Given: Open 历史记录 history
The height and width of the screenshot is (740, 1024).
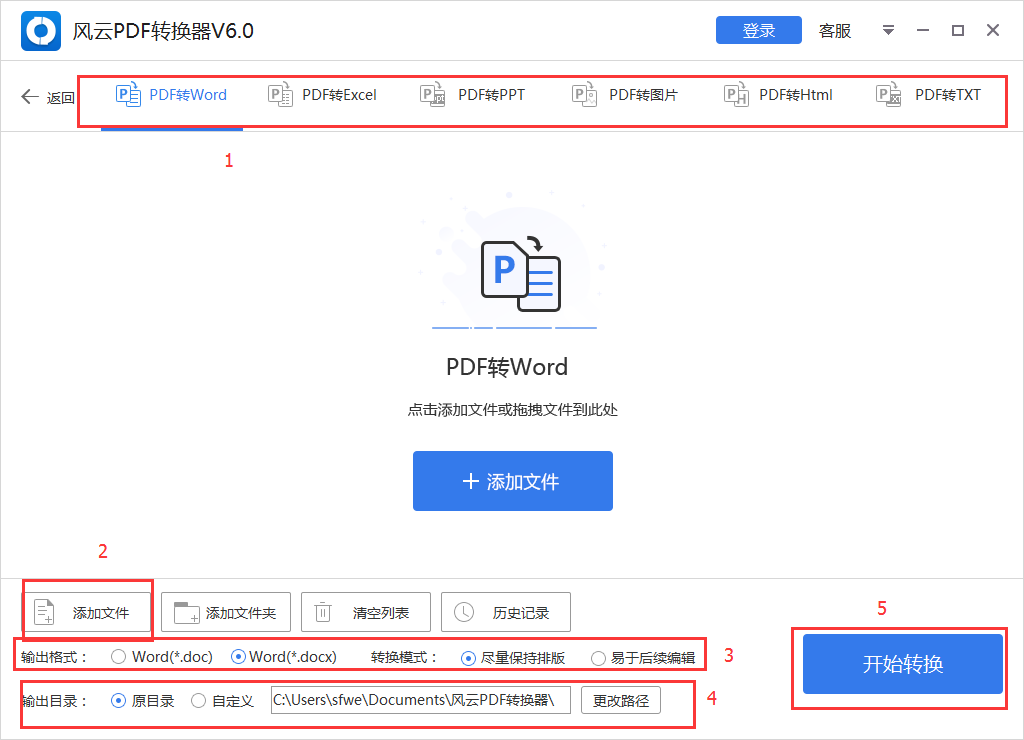Looking at the screenshot, I should coord(506,612).
